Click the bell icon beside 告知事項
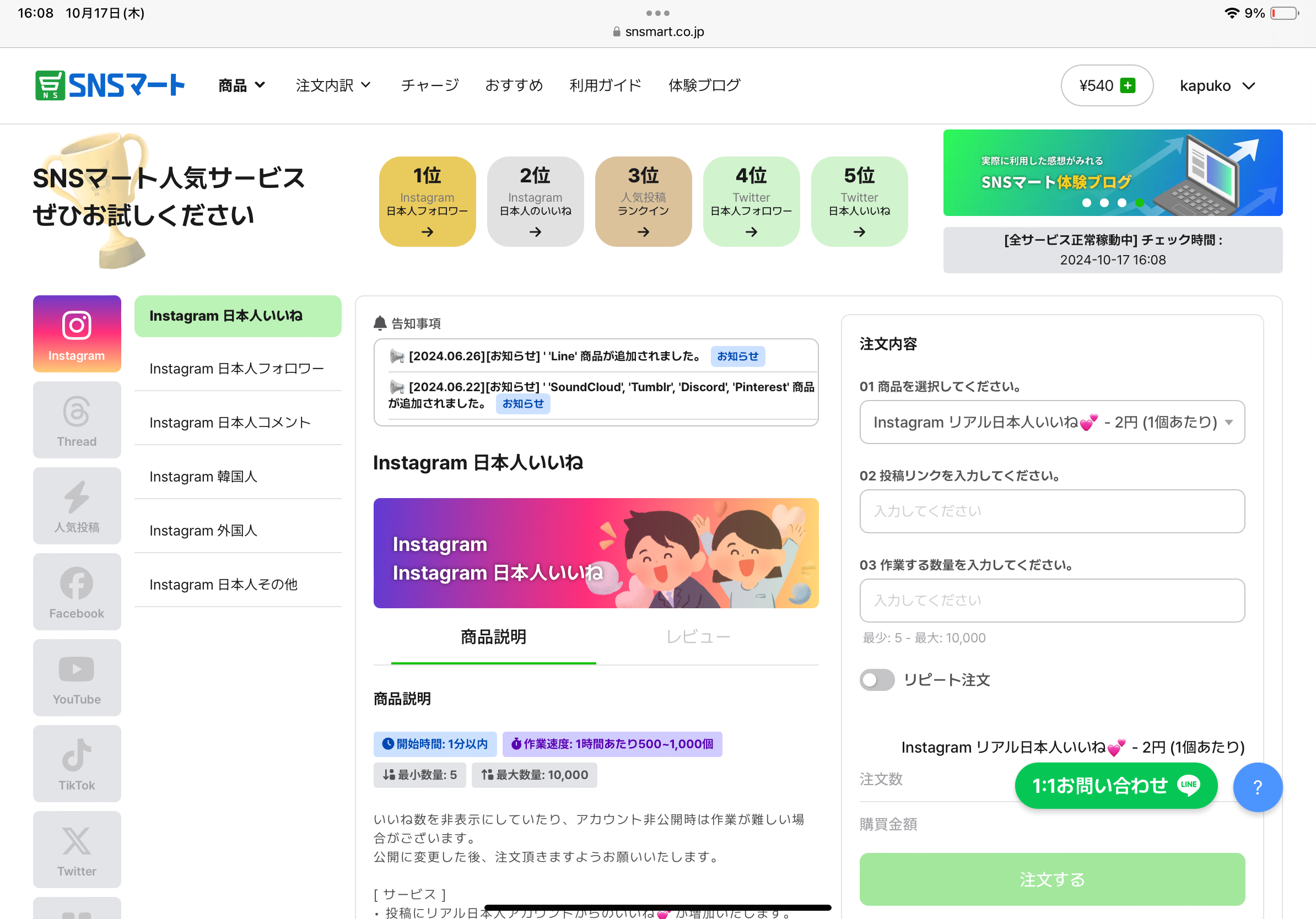Viewport: 1316px width, 919px height. pos(380,323)
